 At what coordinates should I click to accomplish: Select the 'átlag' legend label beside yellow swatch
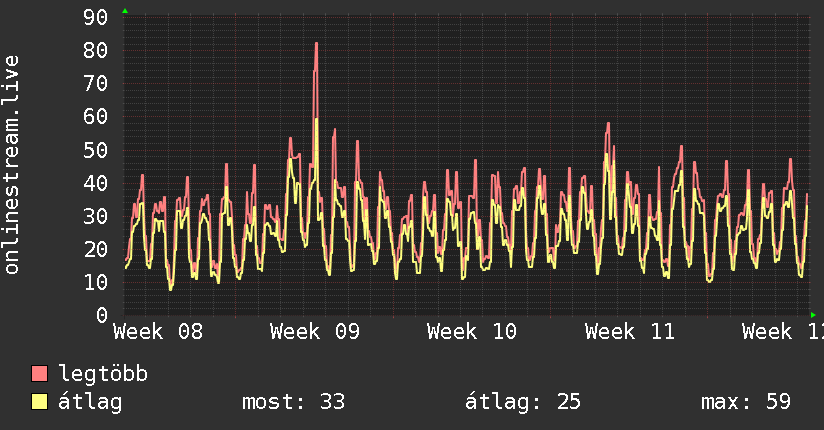[90, 403]
